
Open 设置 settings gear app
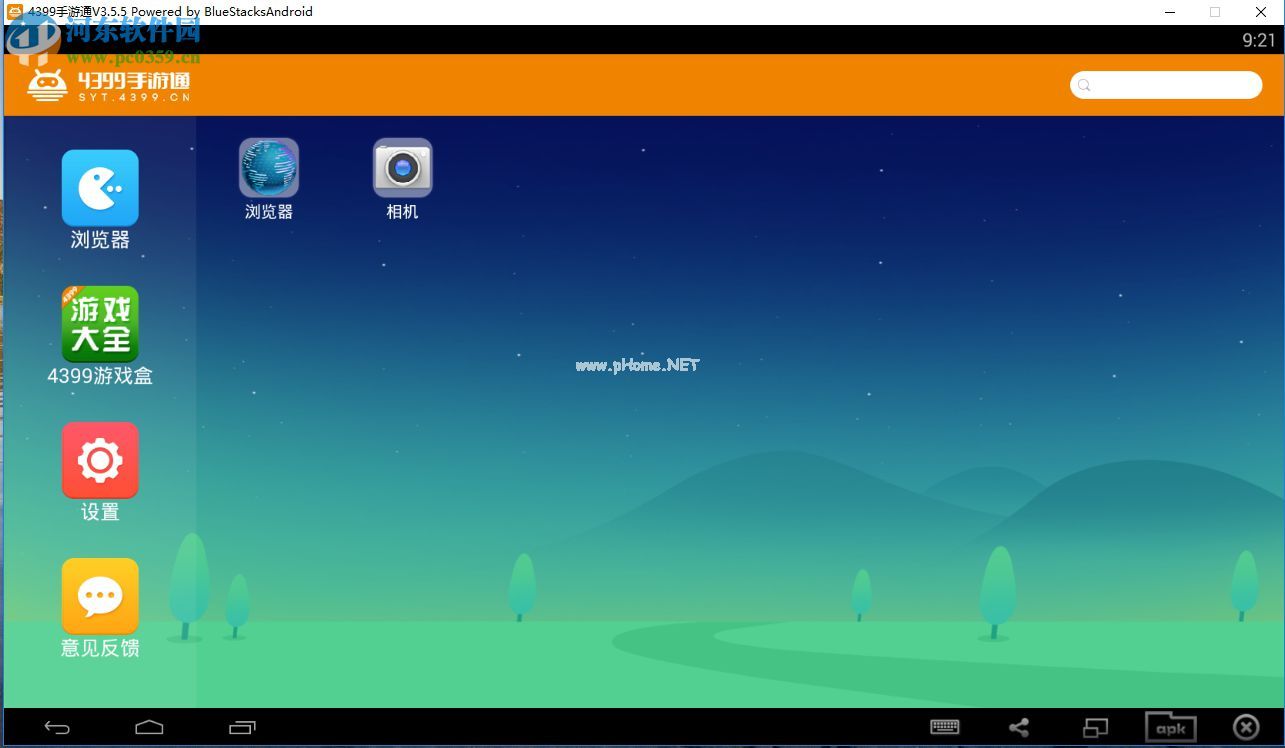(100, 460)
